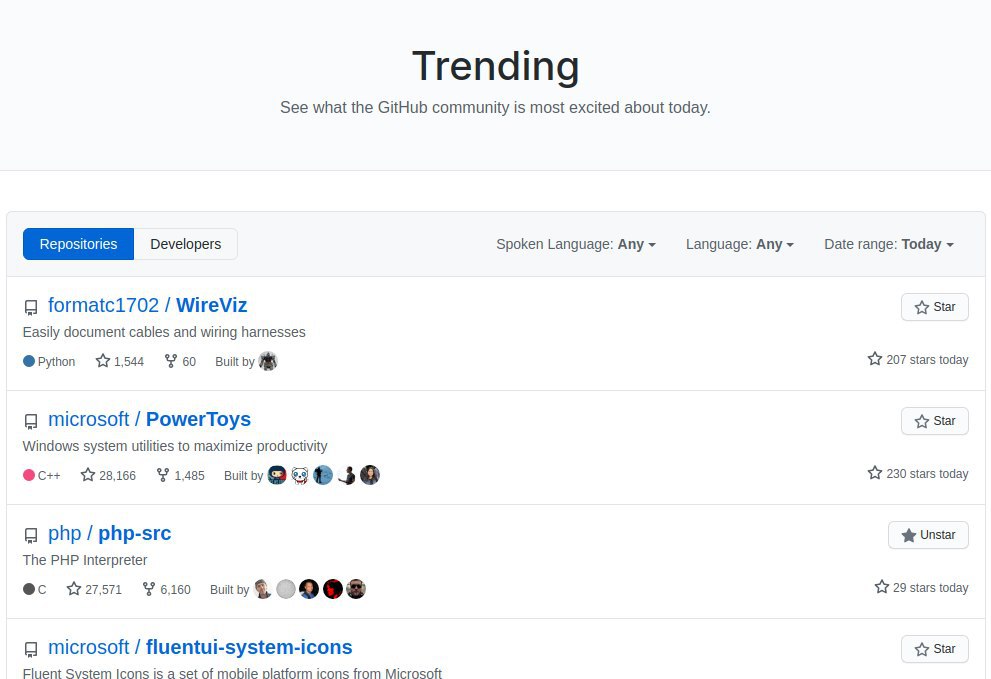Viewport: 991px width, 679px height.
Task: Star the WireViz repository
Action: click(935, 307)
